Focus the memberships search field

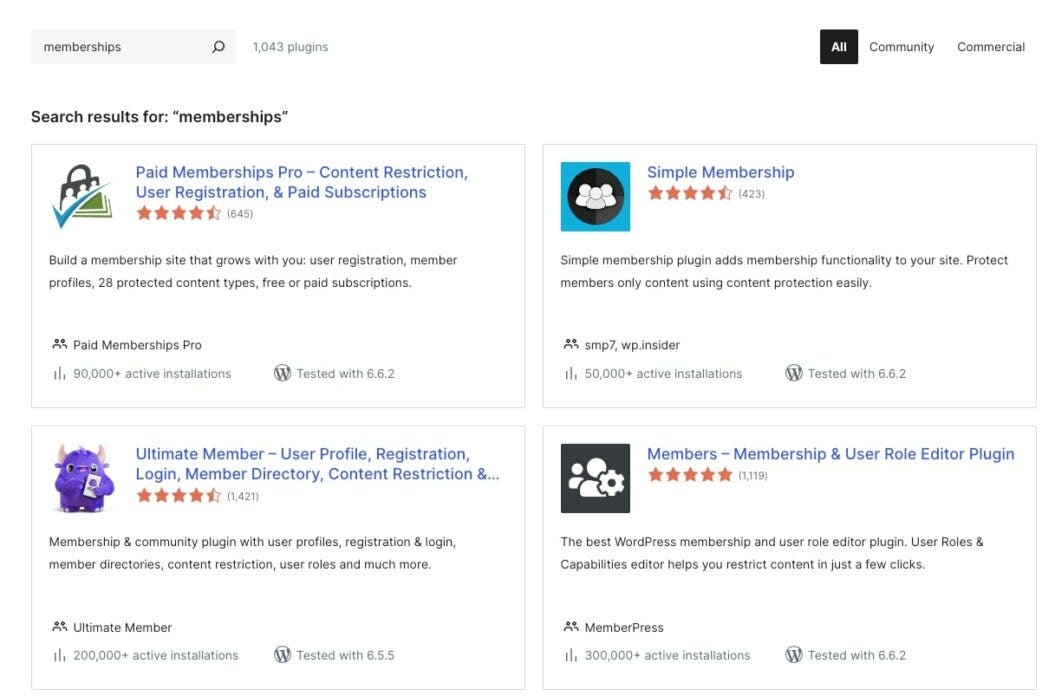pos(133,46)
